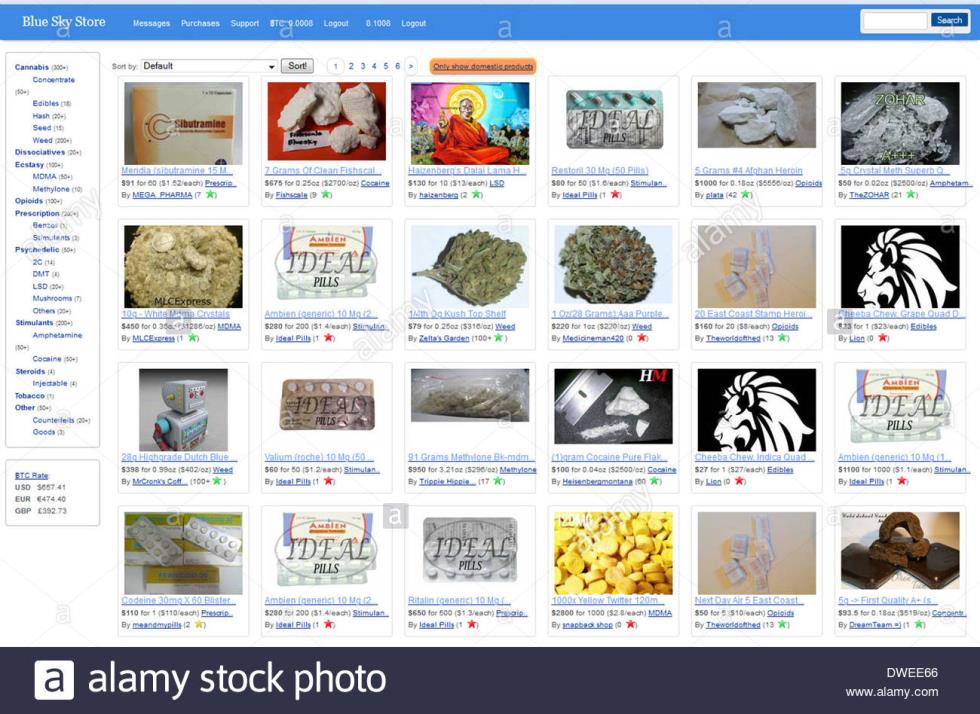Image resolution: width=980 pixels, height=714 pixels.
Task: Click green star beside haizenberg seller
Action: click(x=477, y=195)
